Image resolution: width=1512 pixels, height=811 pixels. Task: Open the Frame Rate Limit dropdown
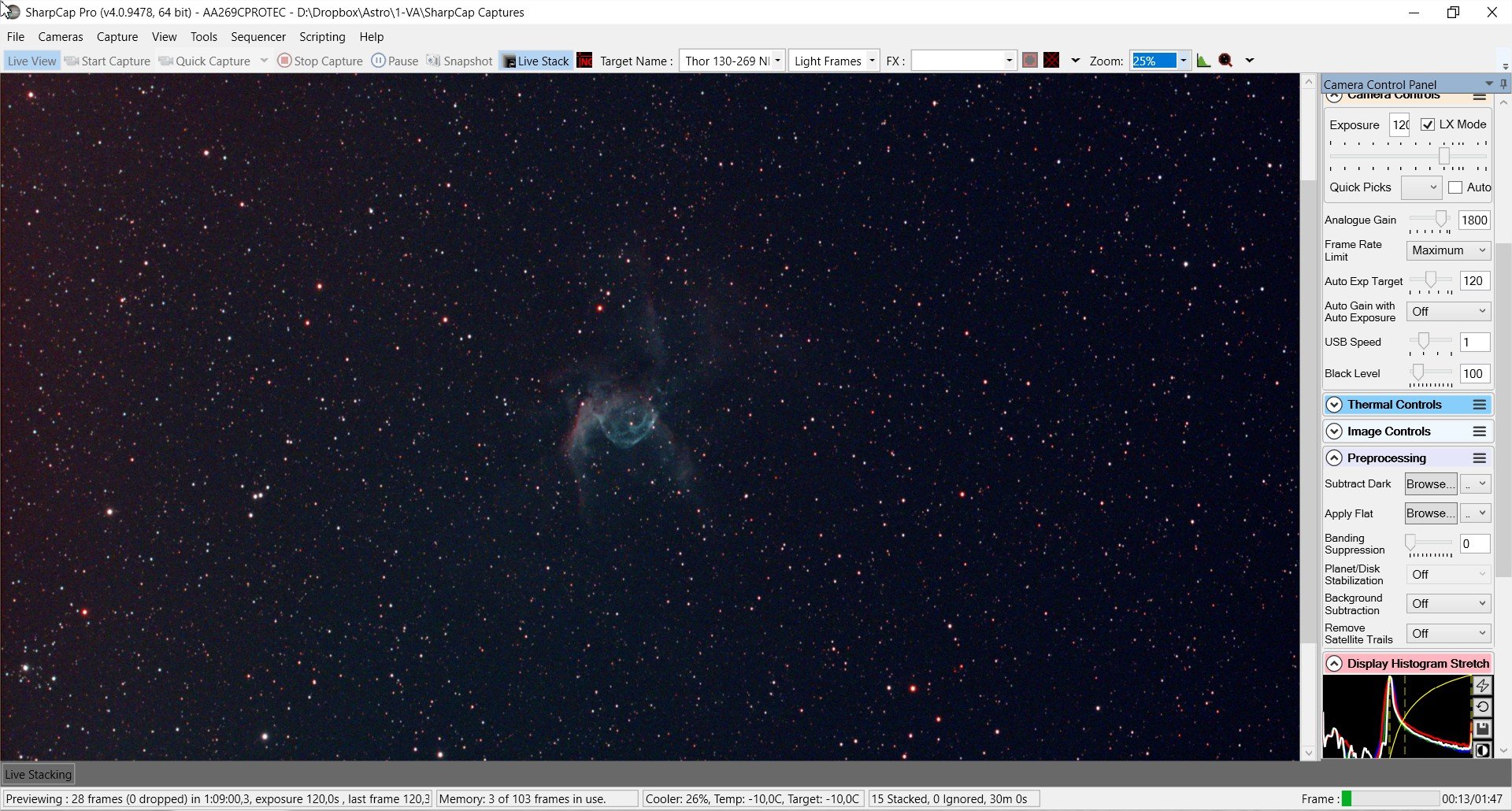[1448, 250]
